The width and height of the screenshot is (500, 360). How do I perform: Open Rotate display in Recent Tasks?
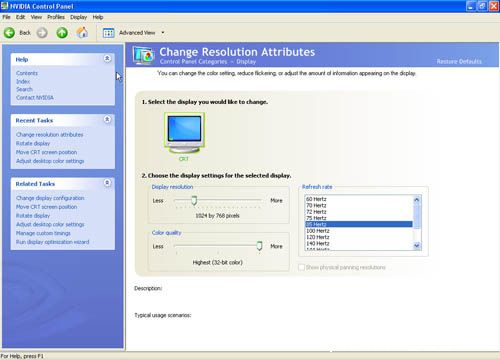(x=33, y=143)
